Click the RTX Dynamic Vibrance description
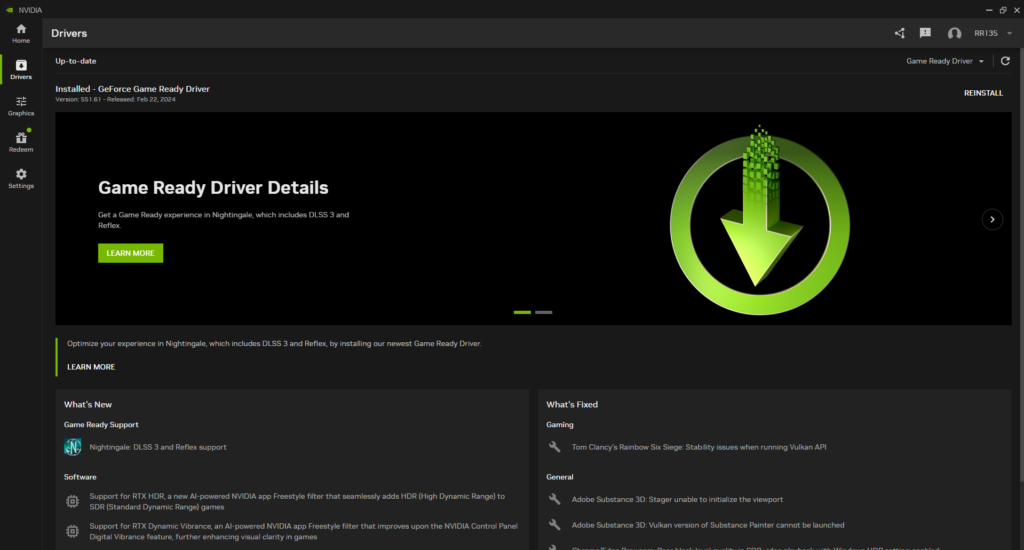 pyautogui.click(x=304, y=531)
